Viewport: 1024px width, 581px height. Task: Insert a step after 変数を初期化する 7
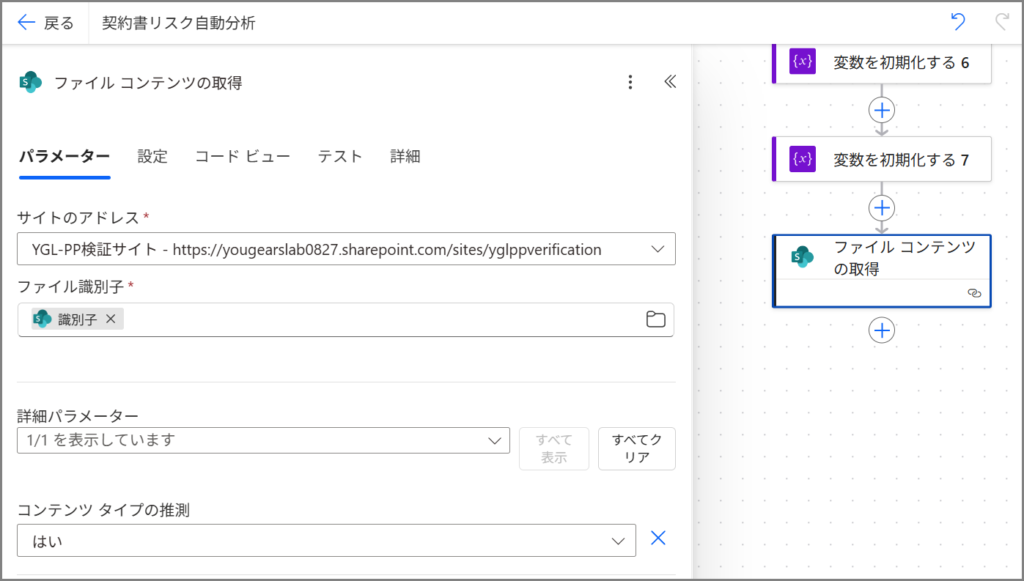pyautogui.click(x=881, y=207)
